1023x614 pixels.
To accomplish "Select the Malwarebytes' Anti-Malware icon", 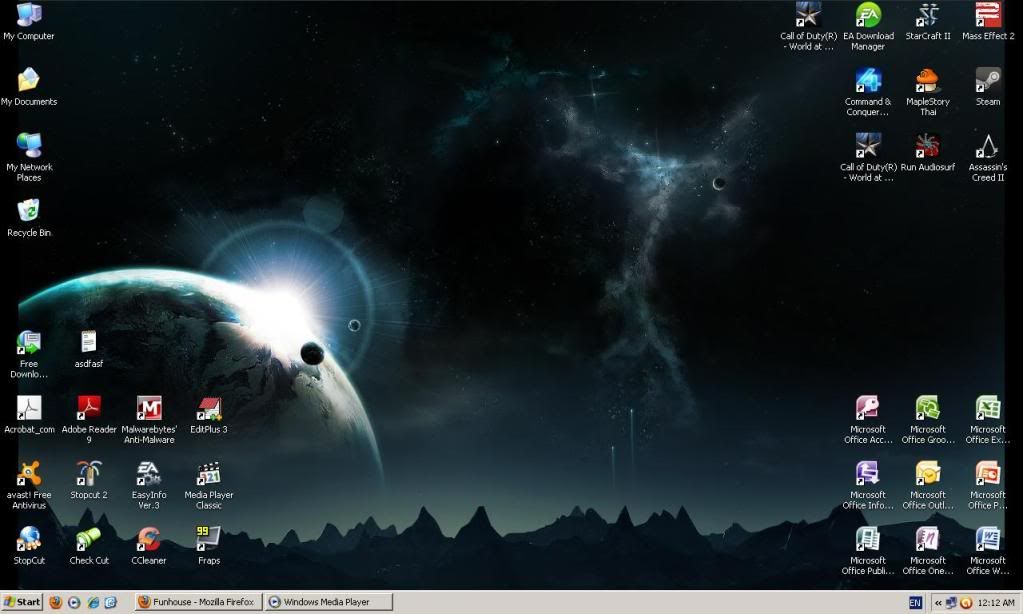I will (149, 408).
